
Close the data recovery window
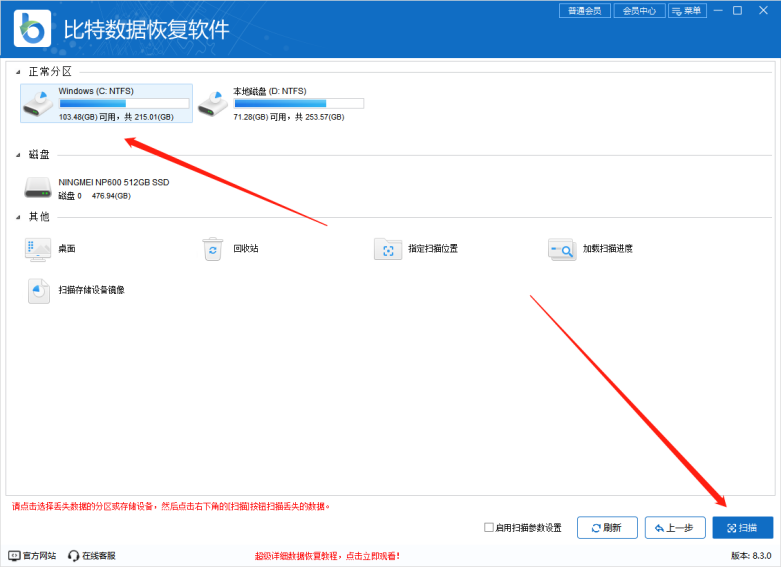click(763, 10)
